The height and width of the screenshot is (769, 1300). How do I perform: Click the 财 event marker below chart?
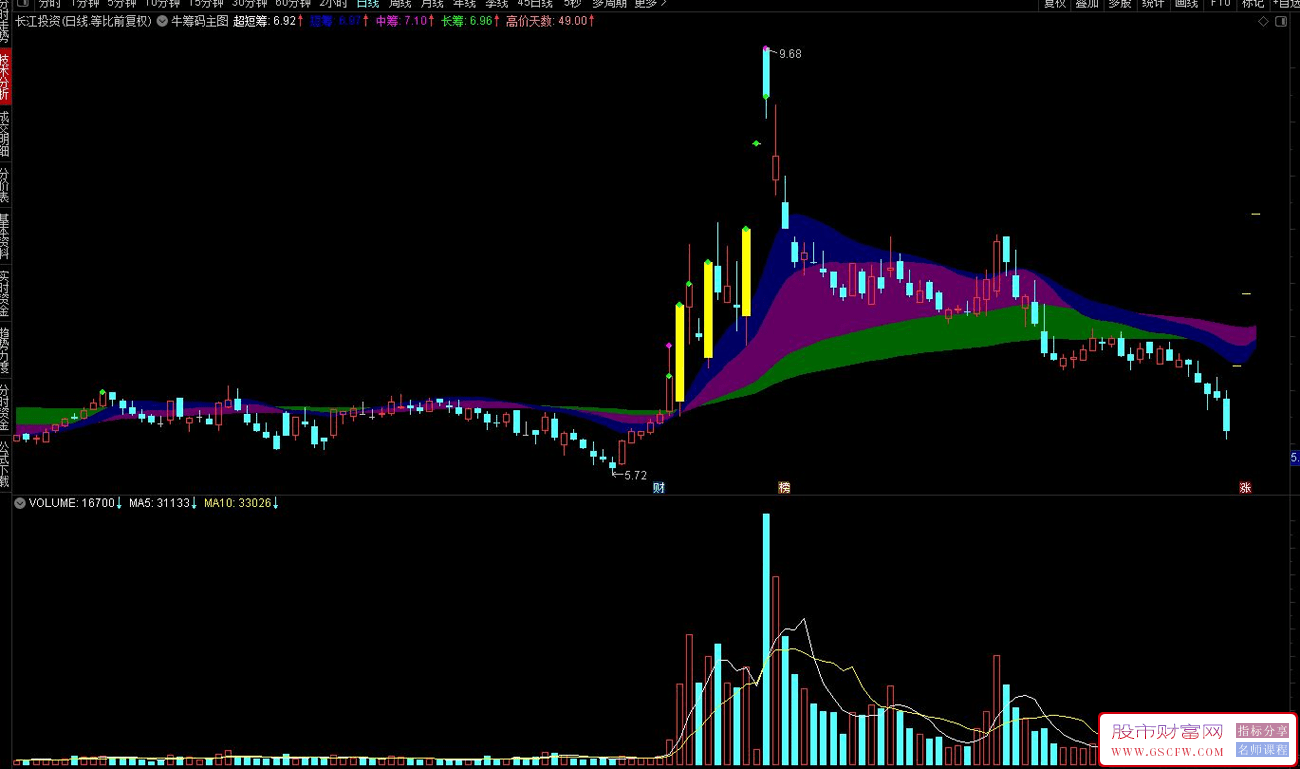pos(659,488)
